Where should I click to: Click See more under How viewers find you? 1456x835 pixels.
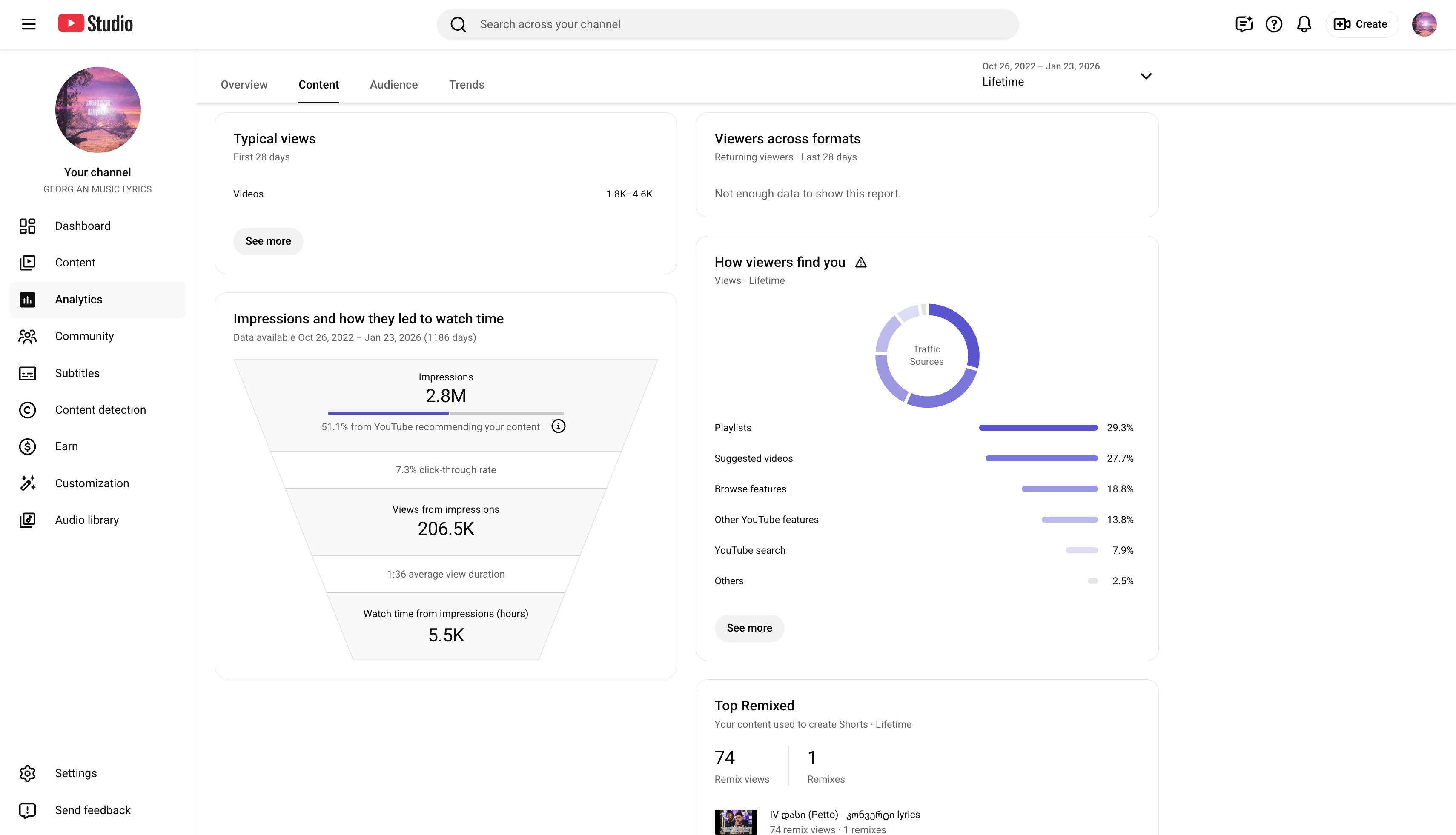749,628
